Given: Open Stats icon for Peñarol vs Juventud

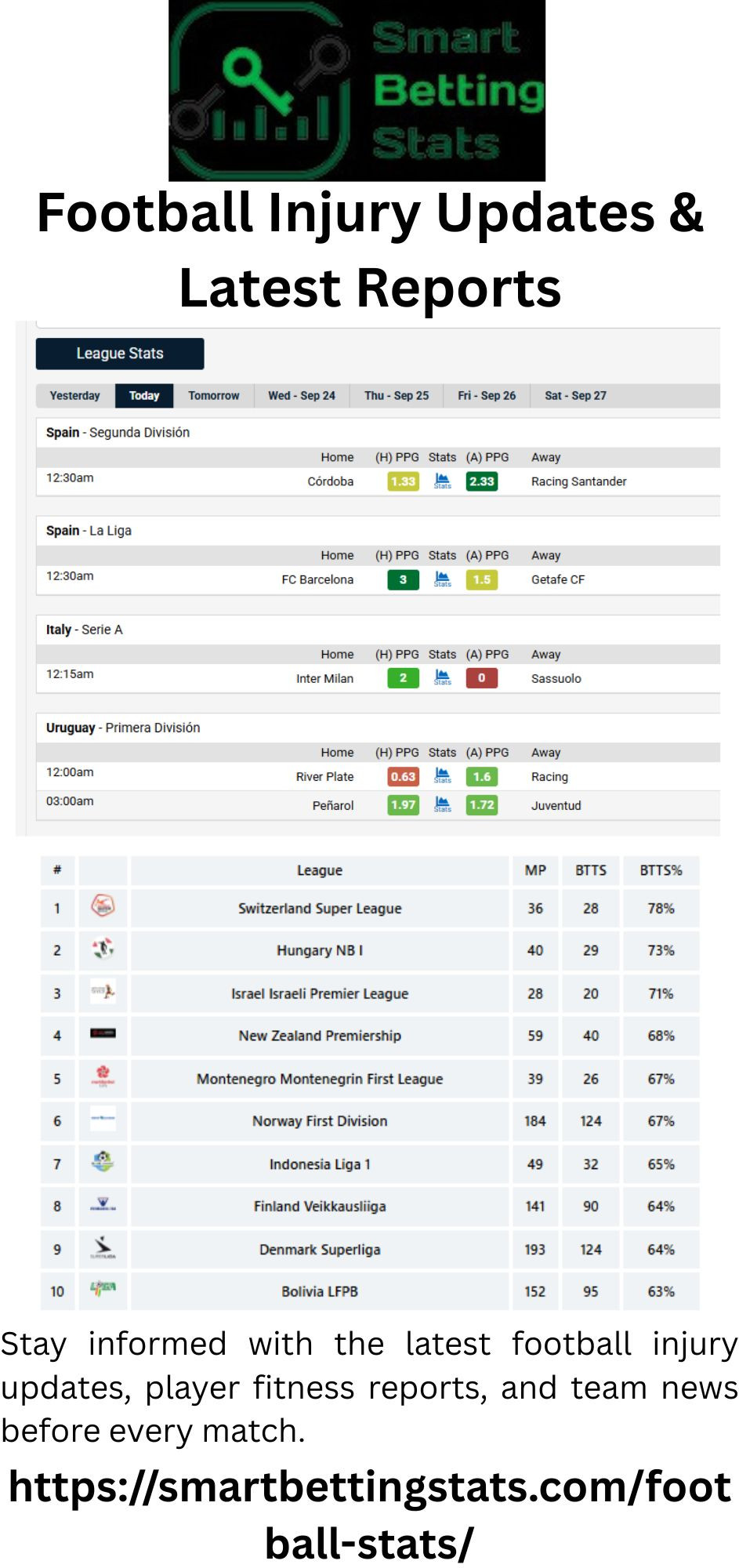Looking at the screenshot, I should coord(442,804).
